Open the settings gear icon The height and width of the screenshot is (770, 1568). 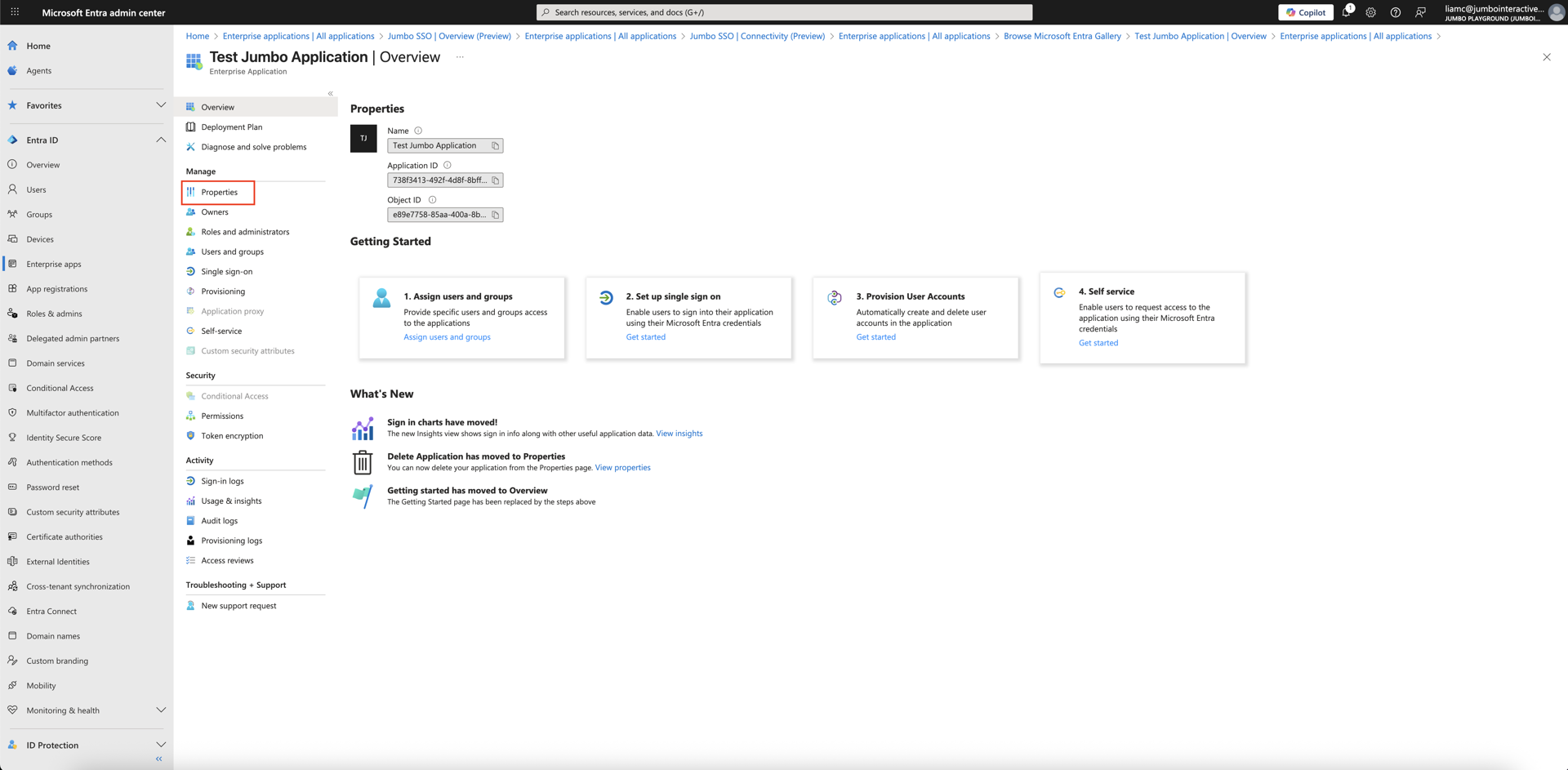point(1371,12)
